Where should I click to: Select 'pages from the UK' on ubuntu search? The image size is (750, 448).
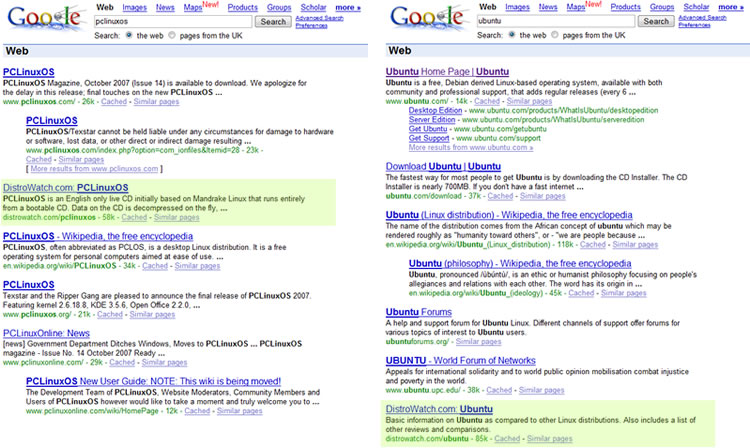pos(556,34)
